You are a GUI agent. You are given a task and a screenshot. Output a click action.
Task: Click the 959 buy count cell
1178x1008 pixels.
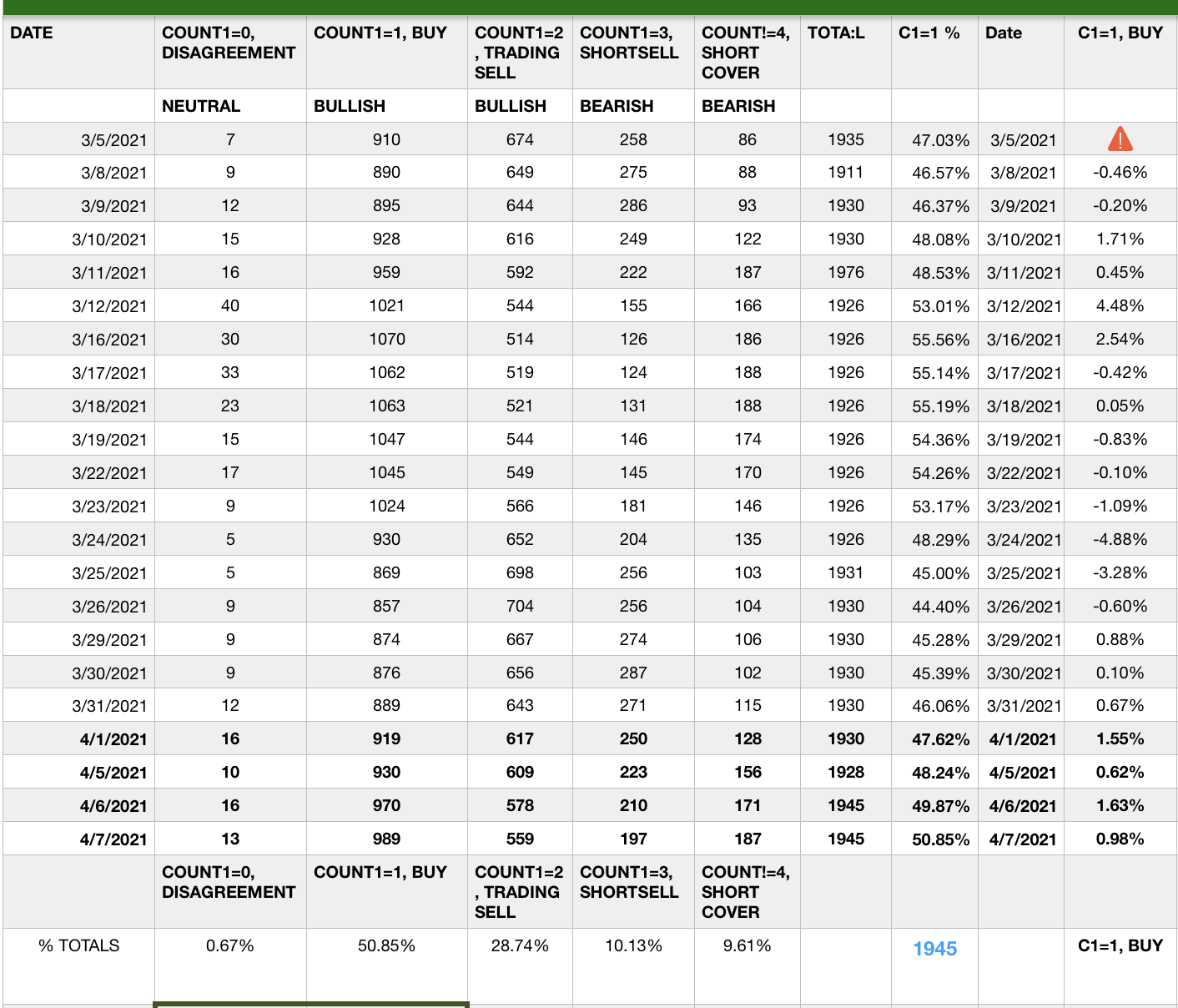[x=386, y=273]
